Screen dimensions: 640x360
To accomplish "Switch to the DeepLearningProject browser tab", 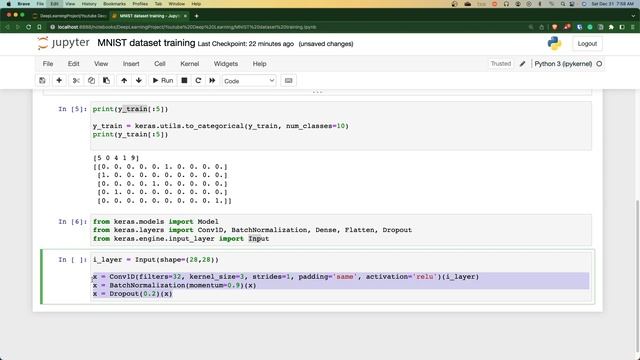I will click(x=69, y=16).
